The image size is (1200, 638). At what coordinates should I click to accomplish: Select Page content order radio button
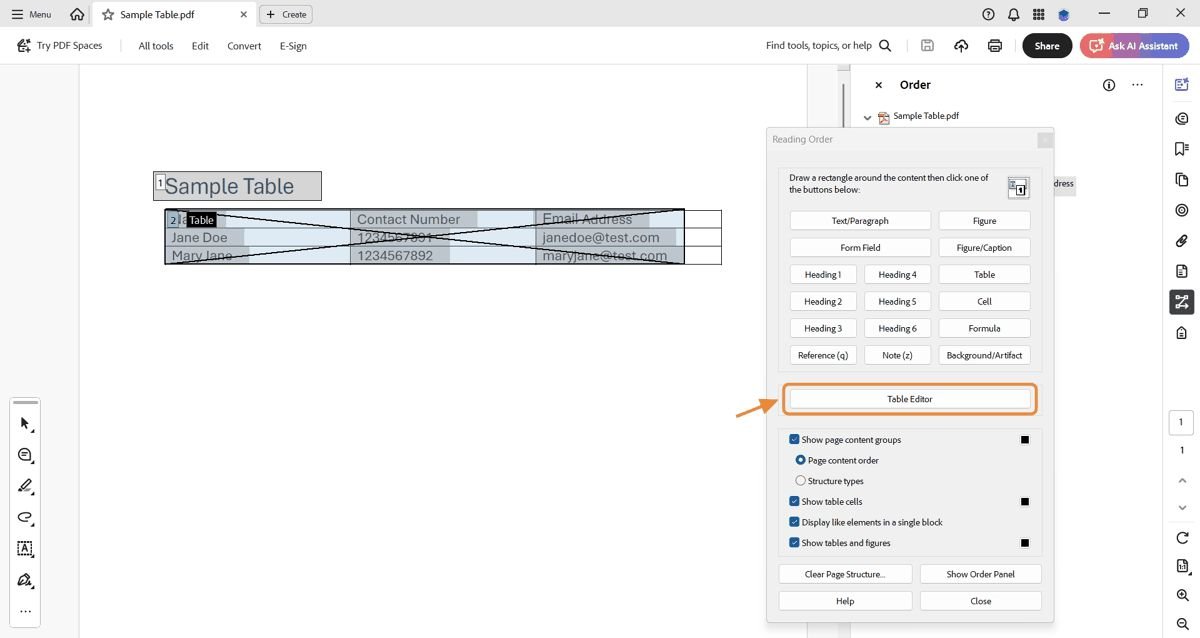pyautogui.click(x=800, y=460)
